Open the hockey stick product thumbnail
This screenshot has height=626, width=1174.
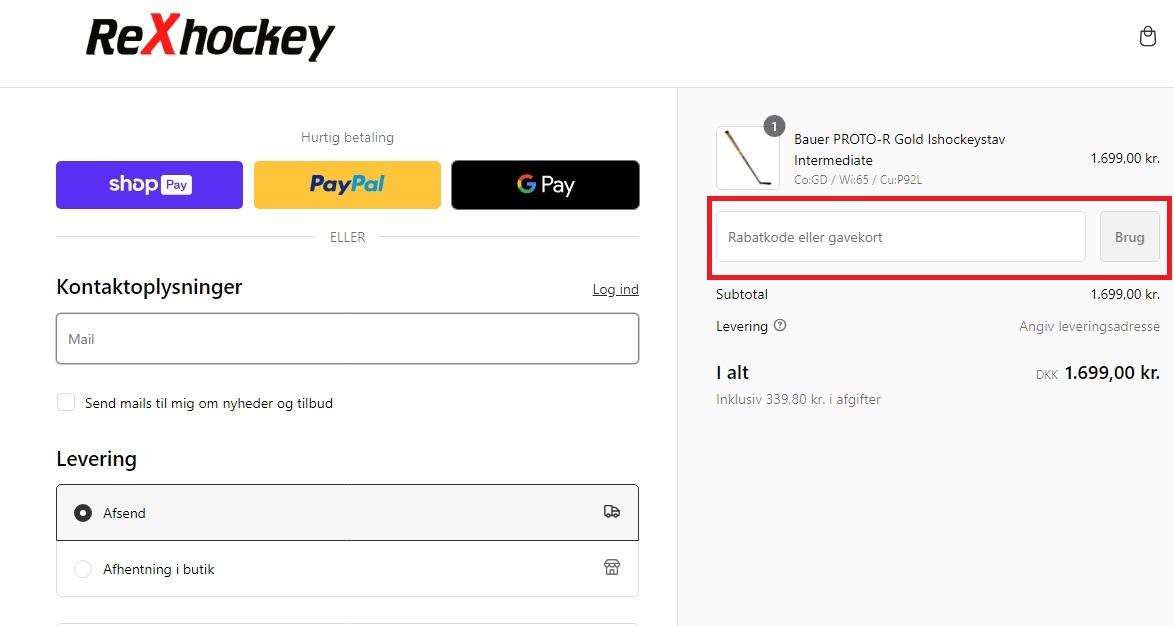point(748,158)
